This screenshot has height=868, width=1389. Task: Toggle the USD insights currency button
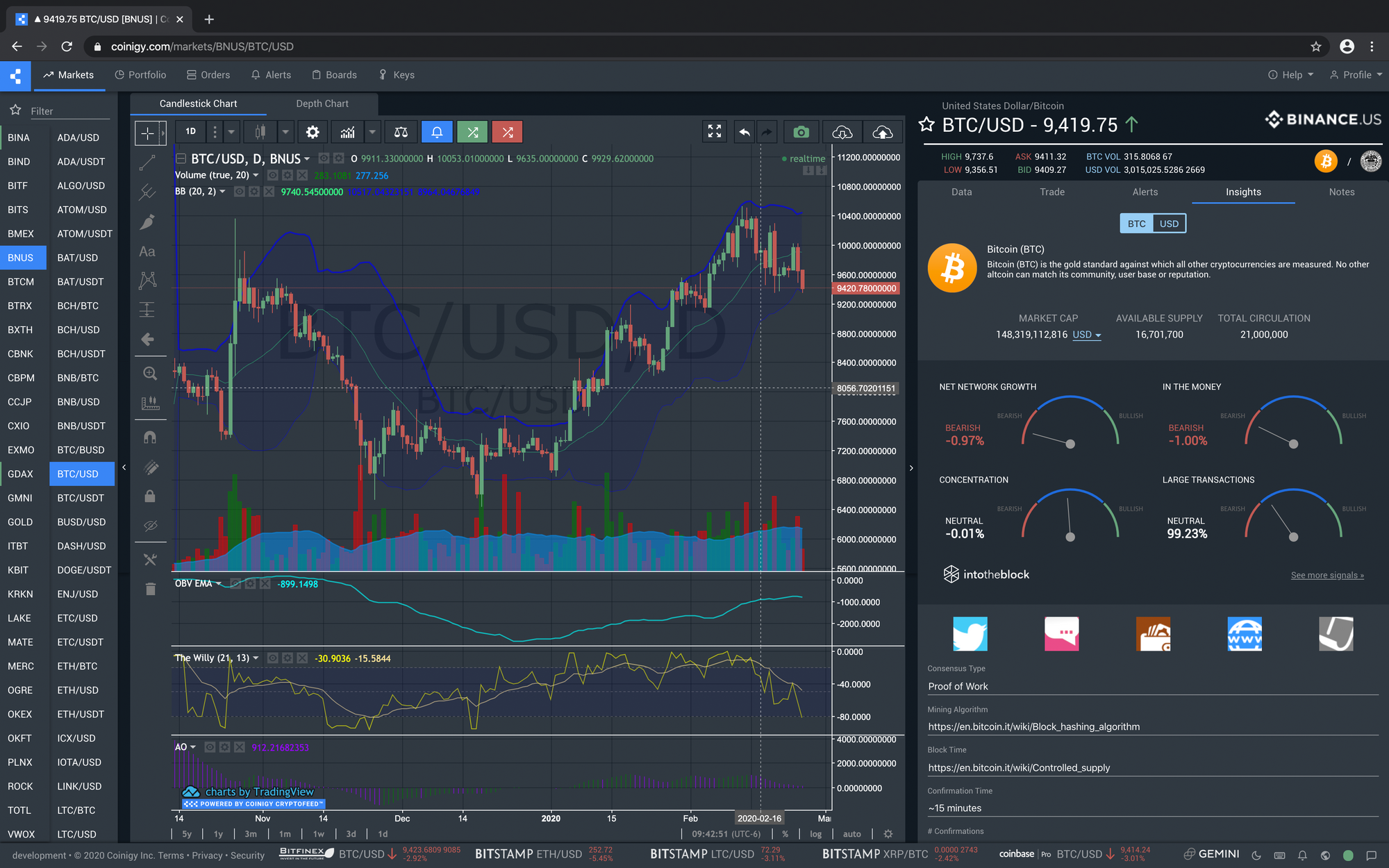[1169, 224]
